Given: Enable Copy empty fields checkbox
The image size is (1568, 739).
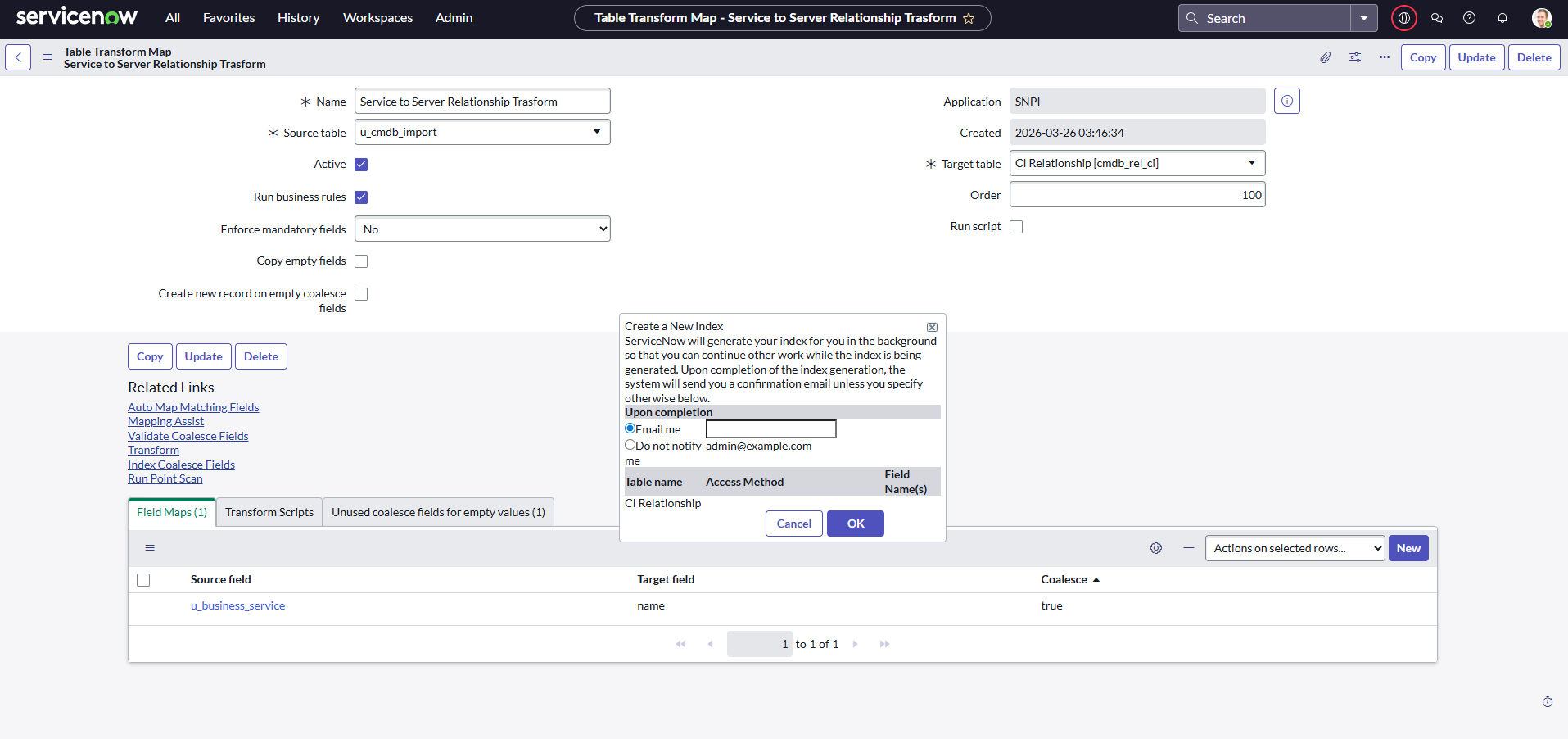Looking at the screenshot, I should pos(361,261).
